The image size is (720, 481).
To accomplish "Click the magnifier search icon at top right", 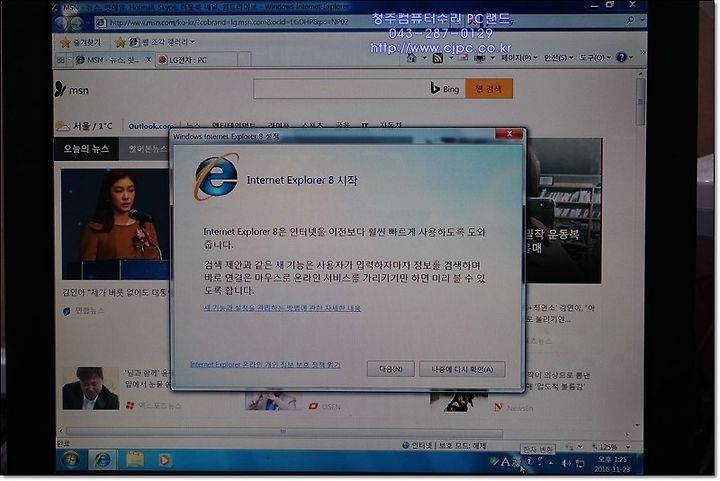I will [x=630, y=20].
